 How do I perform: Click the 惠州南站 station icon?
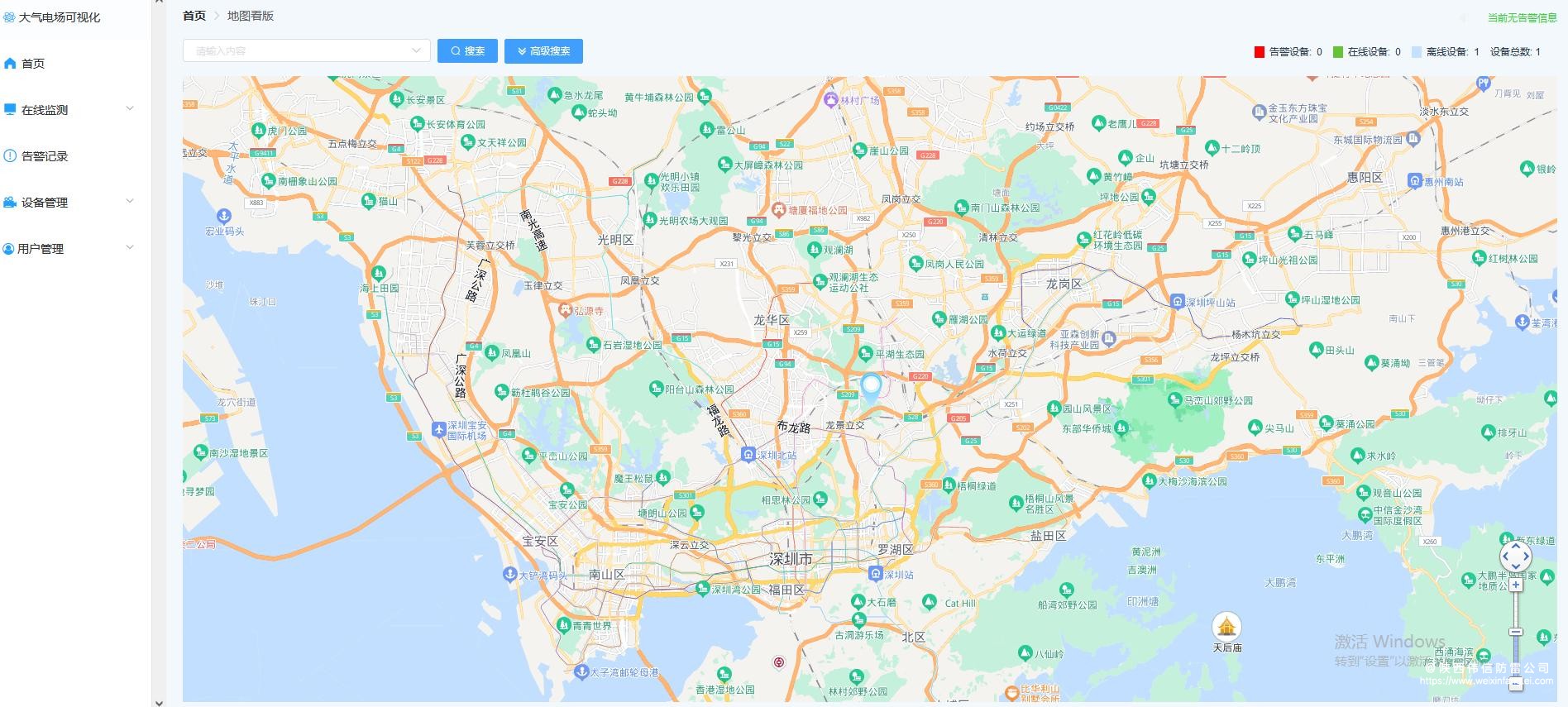point(1415,180)
